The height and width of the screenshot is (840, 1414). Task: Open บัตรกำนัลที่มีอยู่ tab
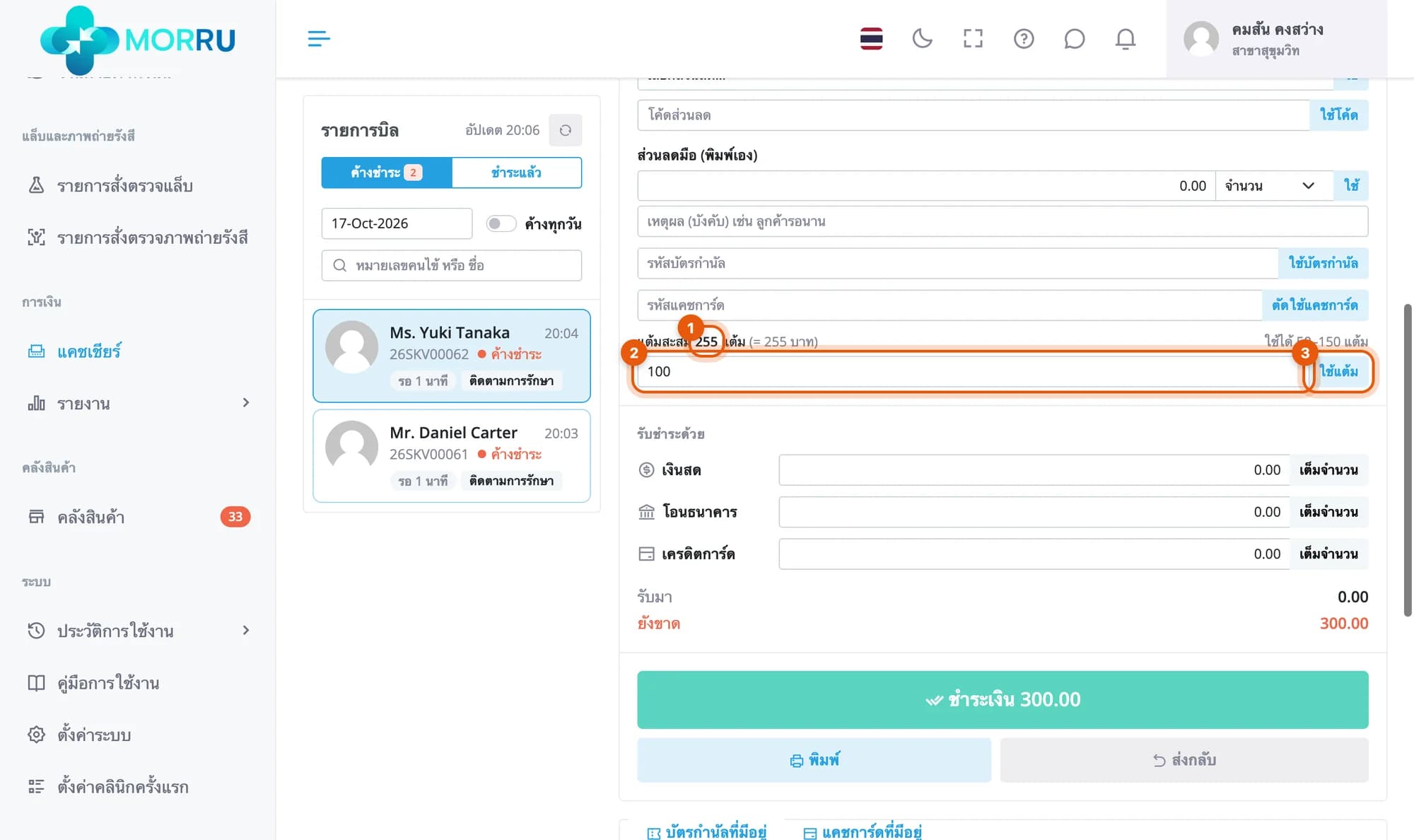[706, 832]
